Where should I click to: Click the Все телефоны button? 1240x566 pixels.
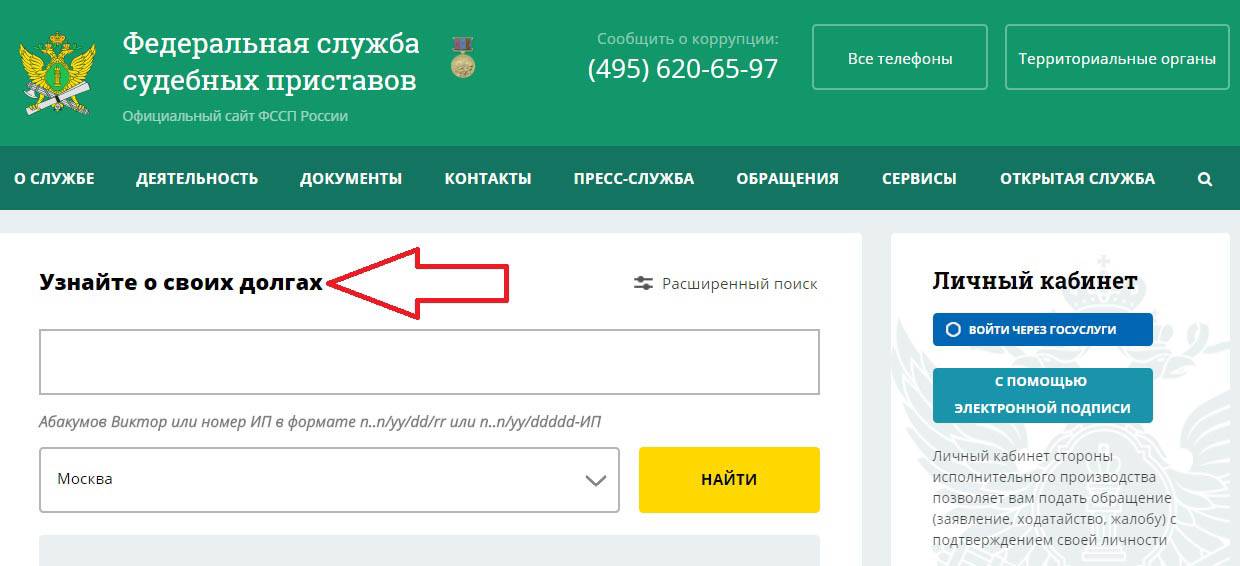point(900,58)
